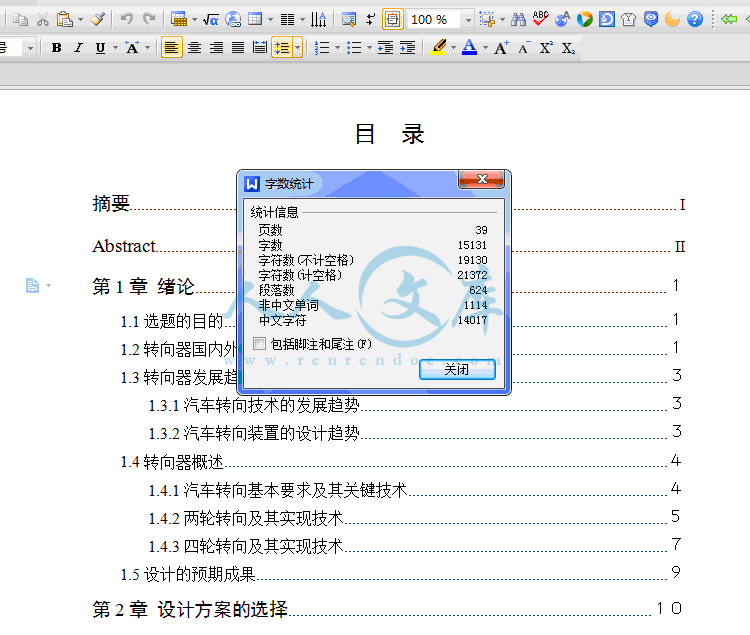The image size is (750, 635).
Task: Click the select objects icon
Action: point(487,20)
